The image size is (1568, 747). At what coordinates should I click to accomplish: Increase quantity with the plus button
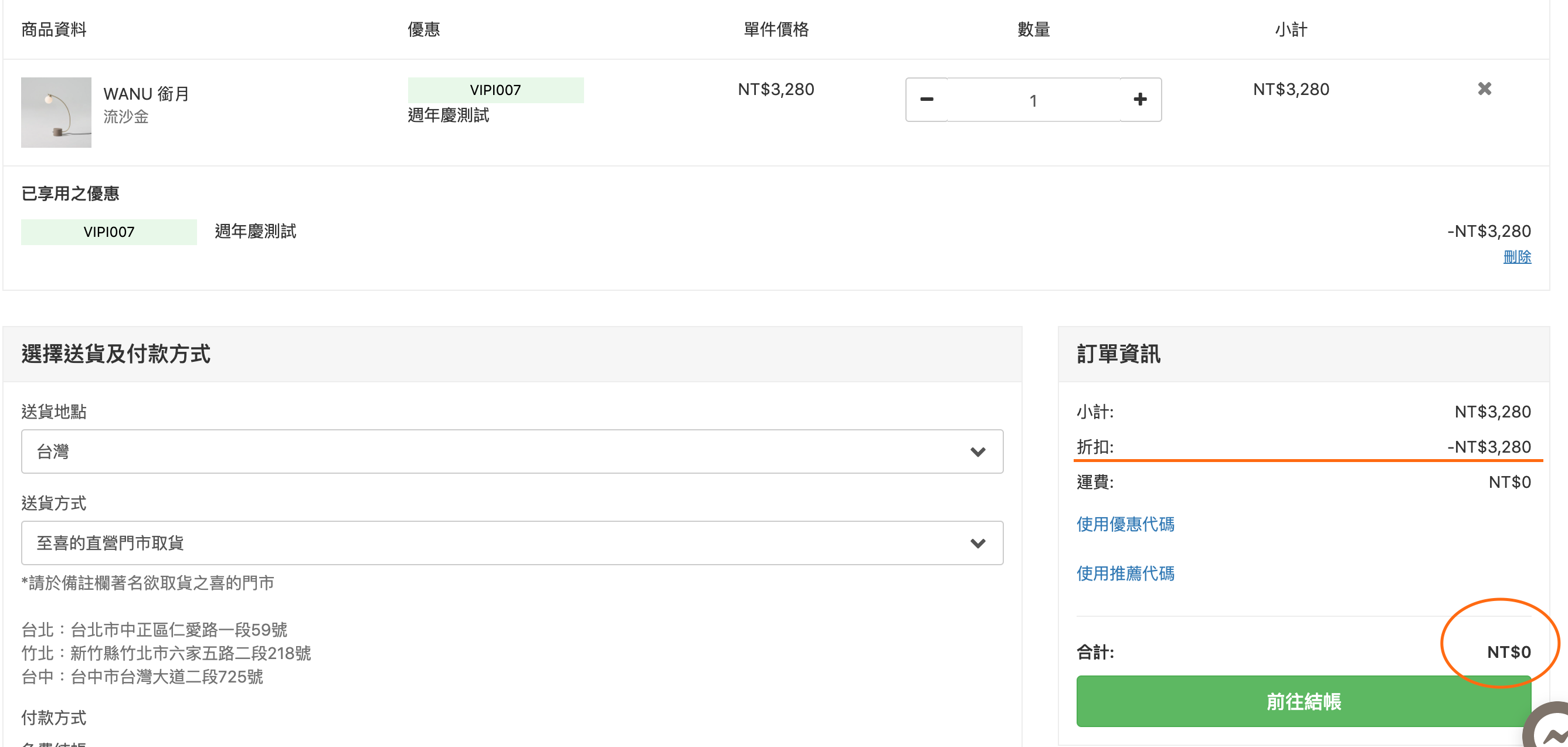point(1140,100)
